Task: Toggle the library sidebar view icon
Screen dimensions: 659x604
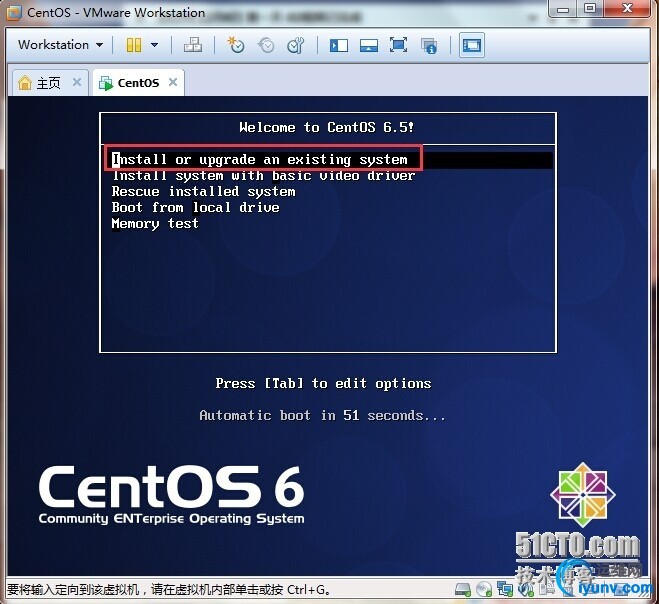Action: pos(339,45)
